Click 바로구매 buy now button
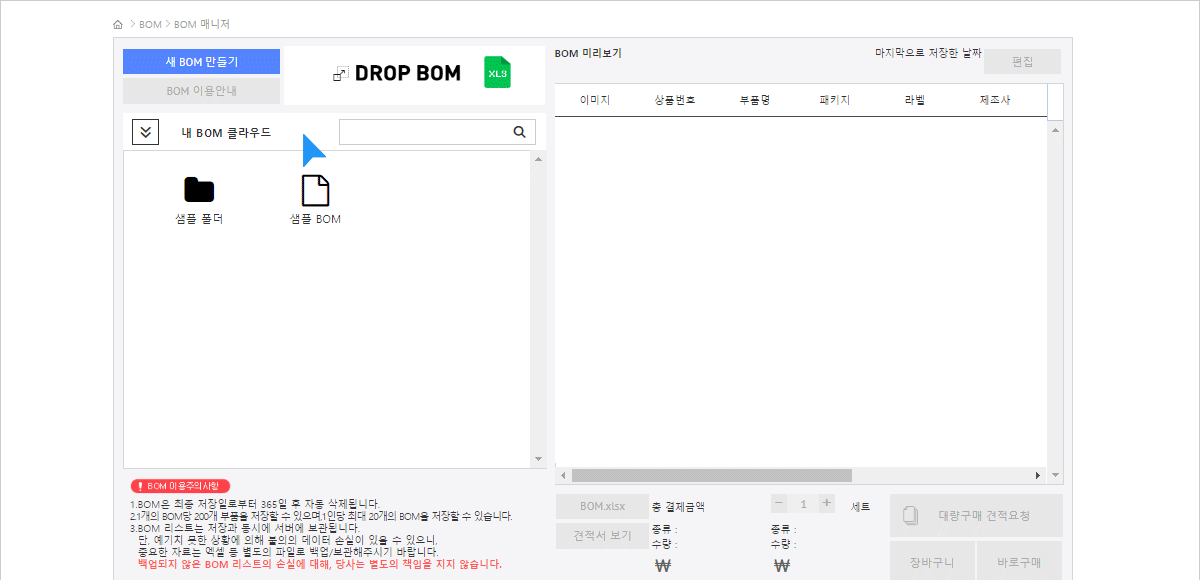 pos(1019,562)
